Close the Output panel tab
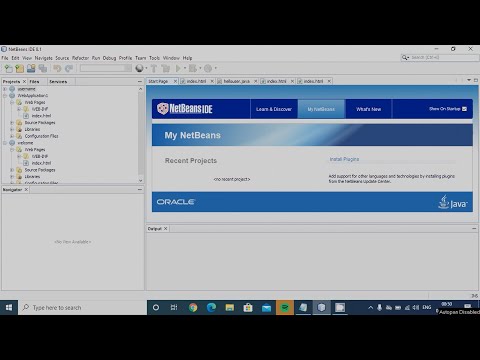480x360 pixels. (166, 229)
